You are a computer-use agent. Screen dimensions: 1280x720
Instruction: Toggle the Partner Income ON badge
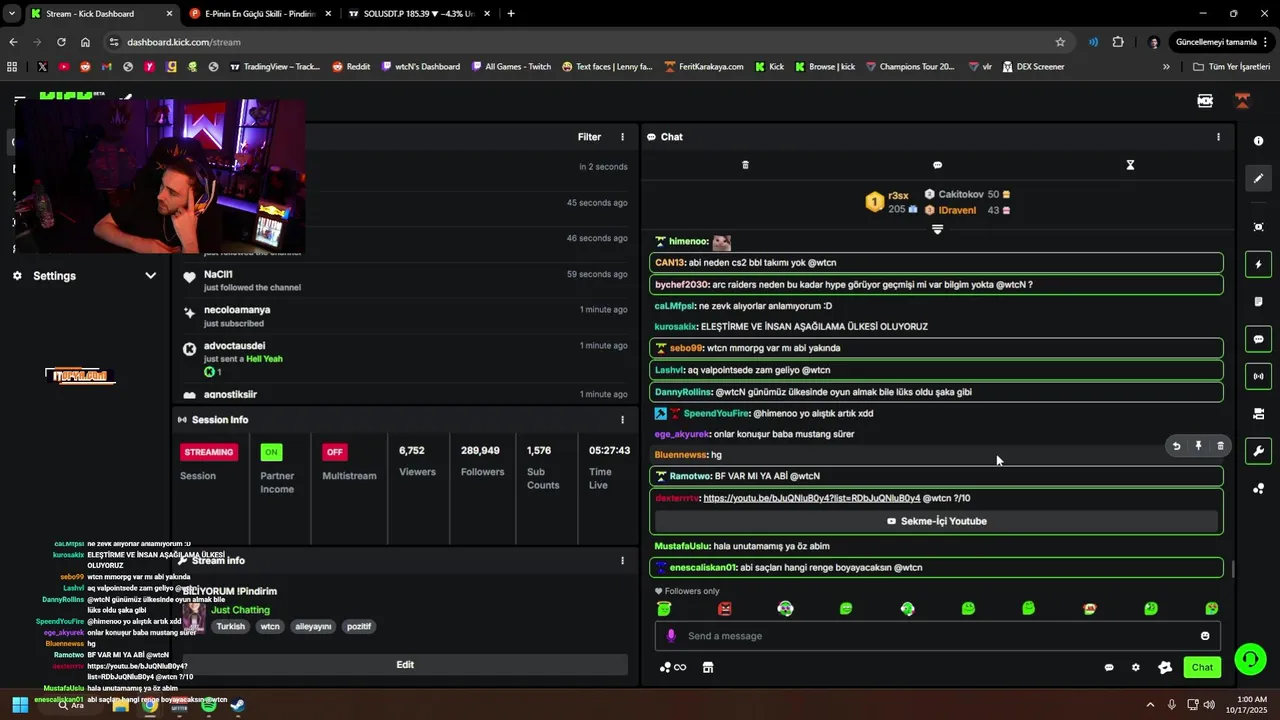271,452
